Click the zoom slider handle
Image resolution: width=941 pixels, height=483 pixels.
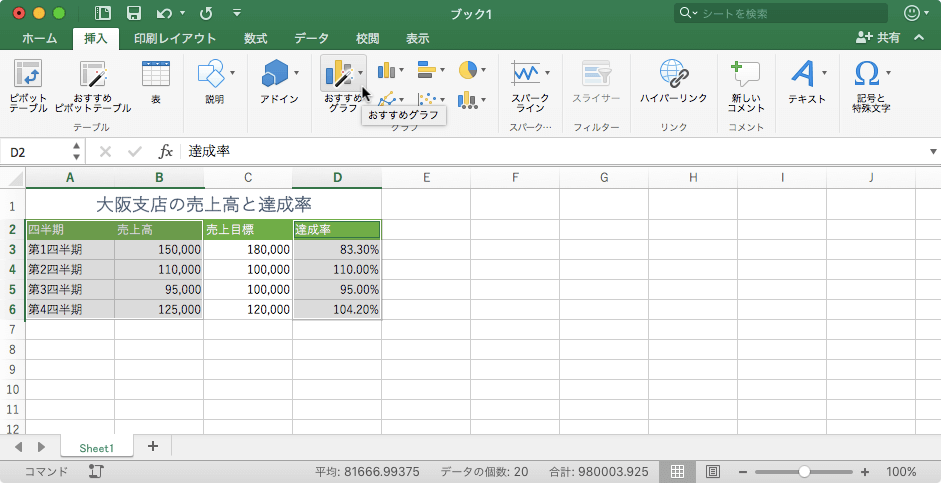point(804,472)
